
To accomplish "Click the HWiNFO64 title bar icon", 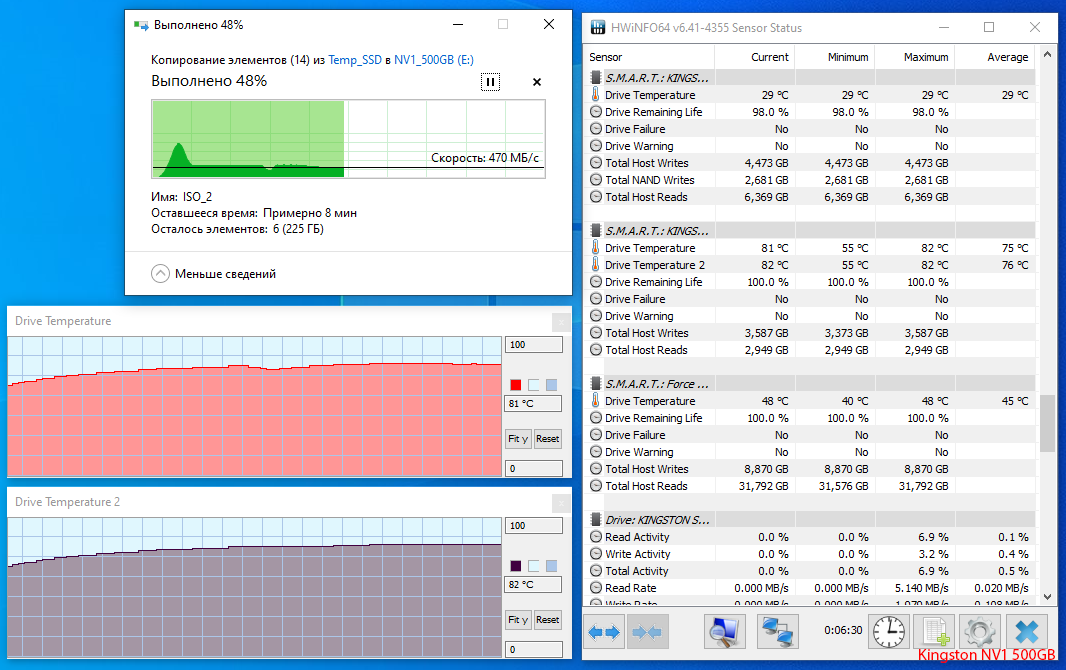I will tap(598, 27).
